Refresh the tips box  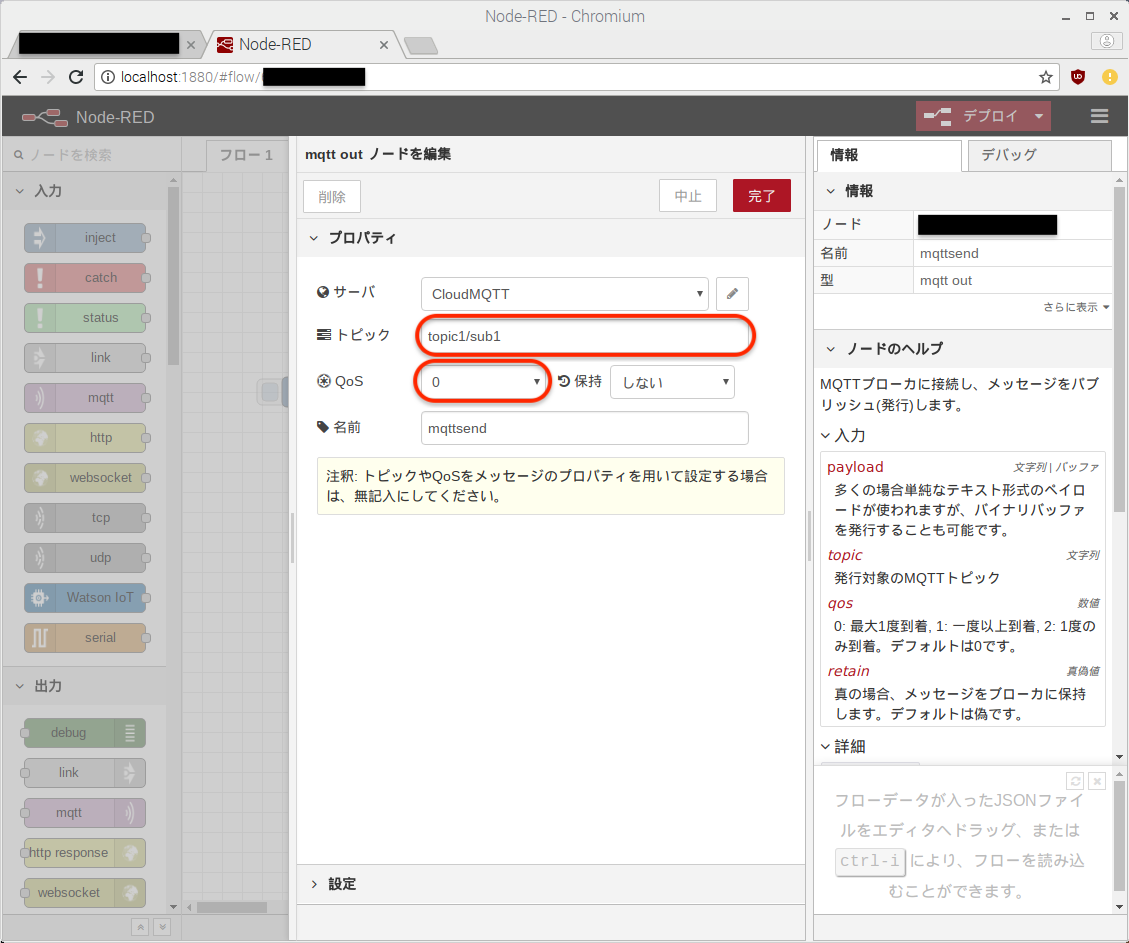click(x=1075, y=781)
